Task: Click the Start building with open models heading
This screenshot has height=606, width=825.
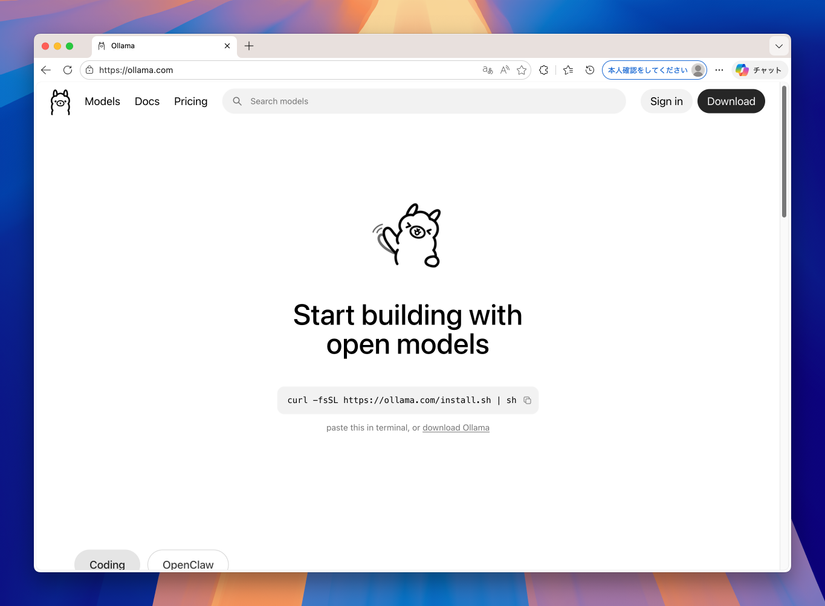Action: coord(407,330)
